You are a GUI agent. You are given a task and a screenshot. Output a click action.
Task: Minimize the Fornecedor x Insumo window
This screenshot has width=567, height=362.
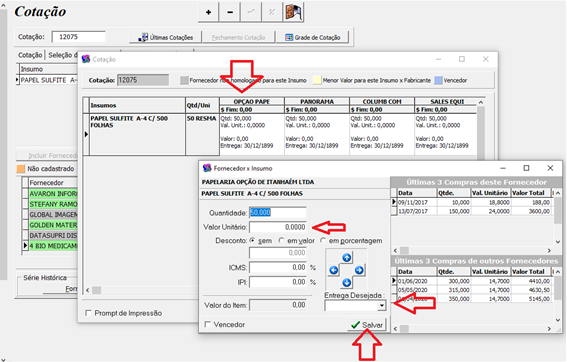tap(503, 168)
